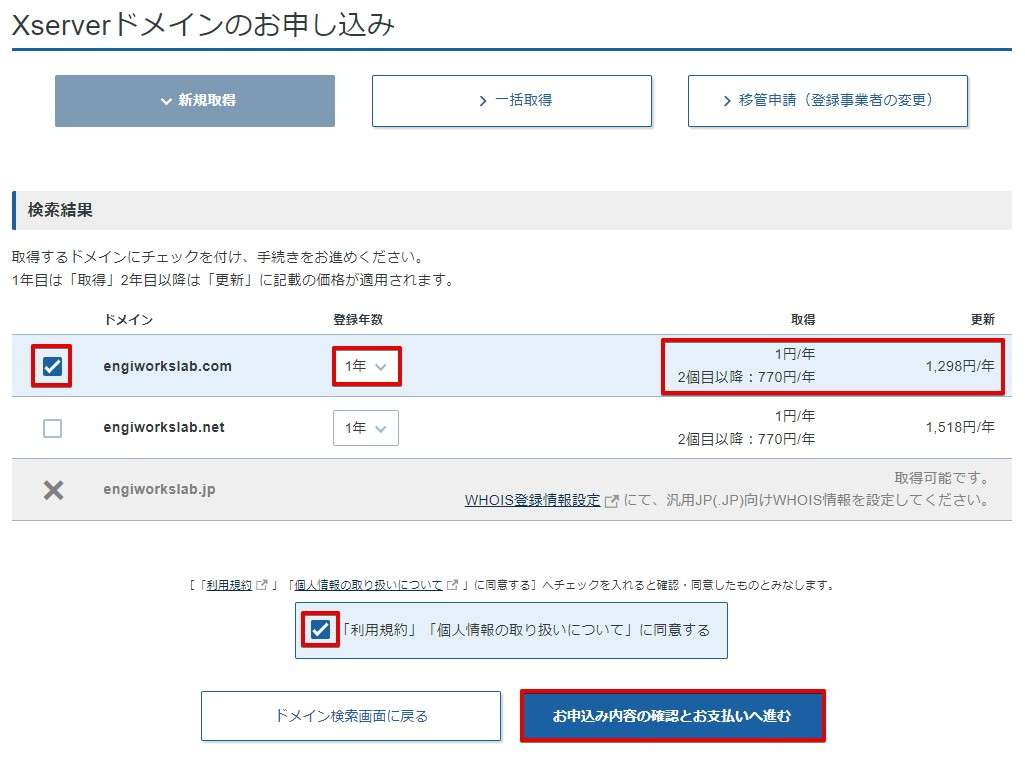Click ドメイン検索画面に戻る button
This screenshot has height=758, width=1025.
pyautogui.click(x=351, y=716)
